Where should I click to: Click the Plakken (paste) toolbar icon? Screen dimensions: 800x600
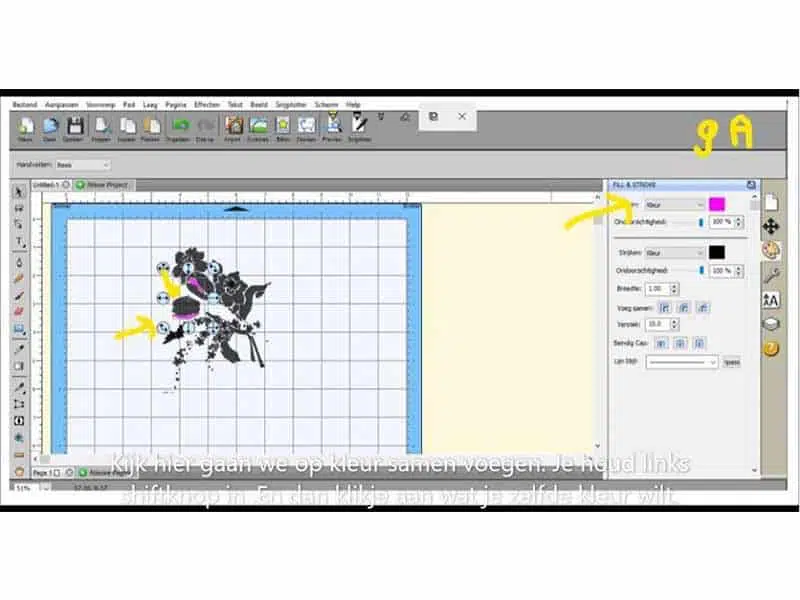tap(151, 126)
